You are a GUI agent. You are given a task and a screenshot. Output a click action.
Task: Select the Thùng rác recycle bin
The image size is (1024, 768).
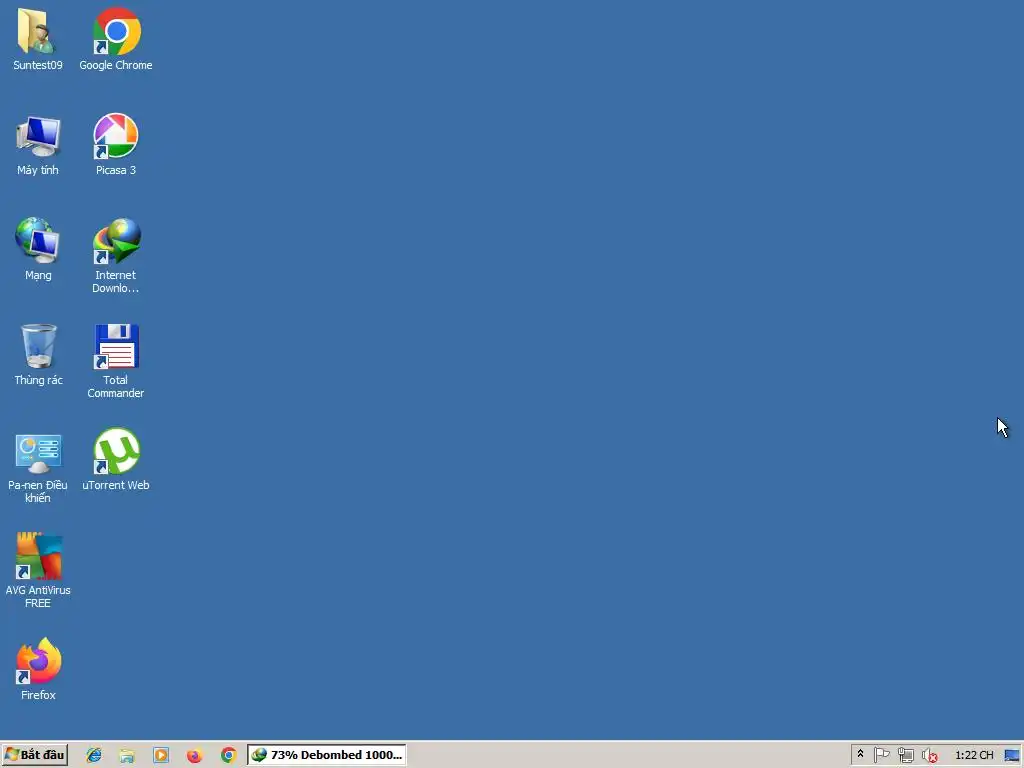tap(38, 355)
